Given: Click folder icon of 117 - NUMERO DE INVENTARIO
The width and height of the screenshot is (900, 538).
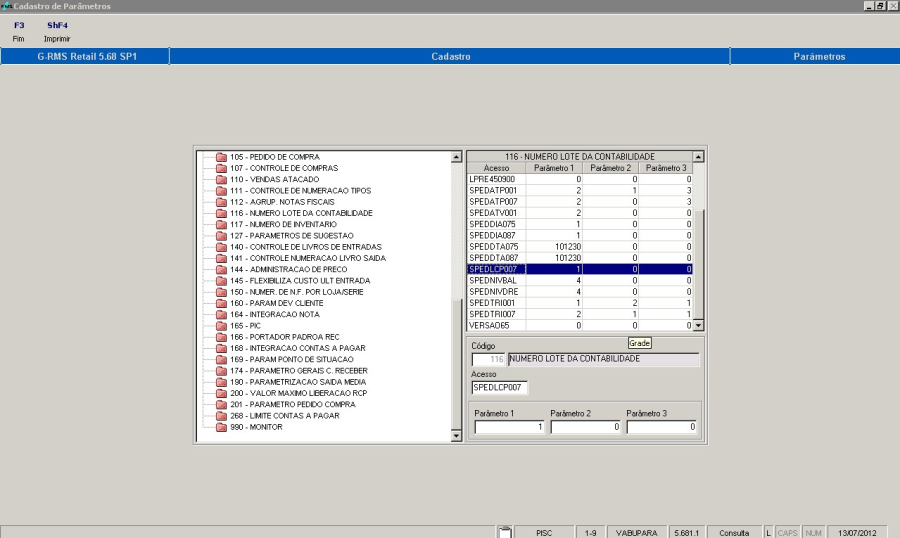Looking at the screenshot, I should [x=222, y=225].
